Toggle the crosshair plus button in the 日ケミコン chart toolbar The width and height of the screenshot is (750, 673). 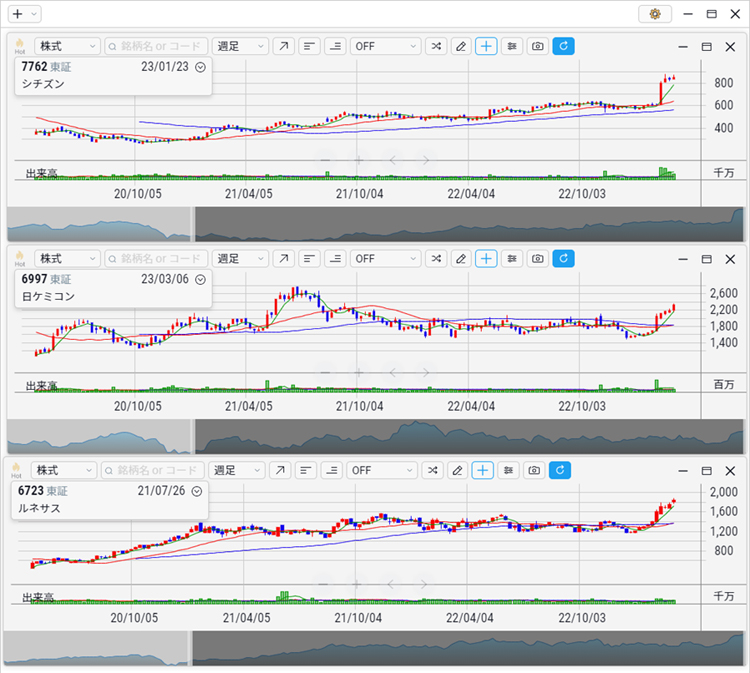click(486, 258)
